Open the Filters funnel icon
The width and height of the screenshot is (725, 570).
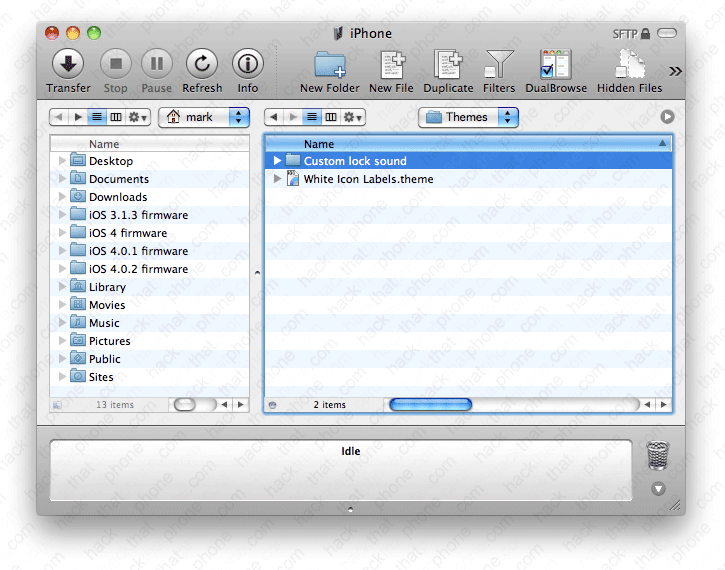click(x=499, y=65)
